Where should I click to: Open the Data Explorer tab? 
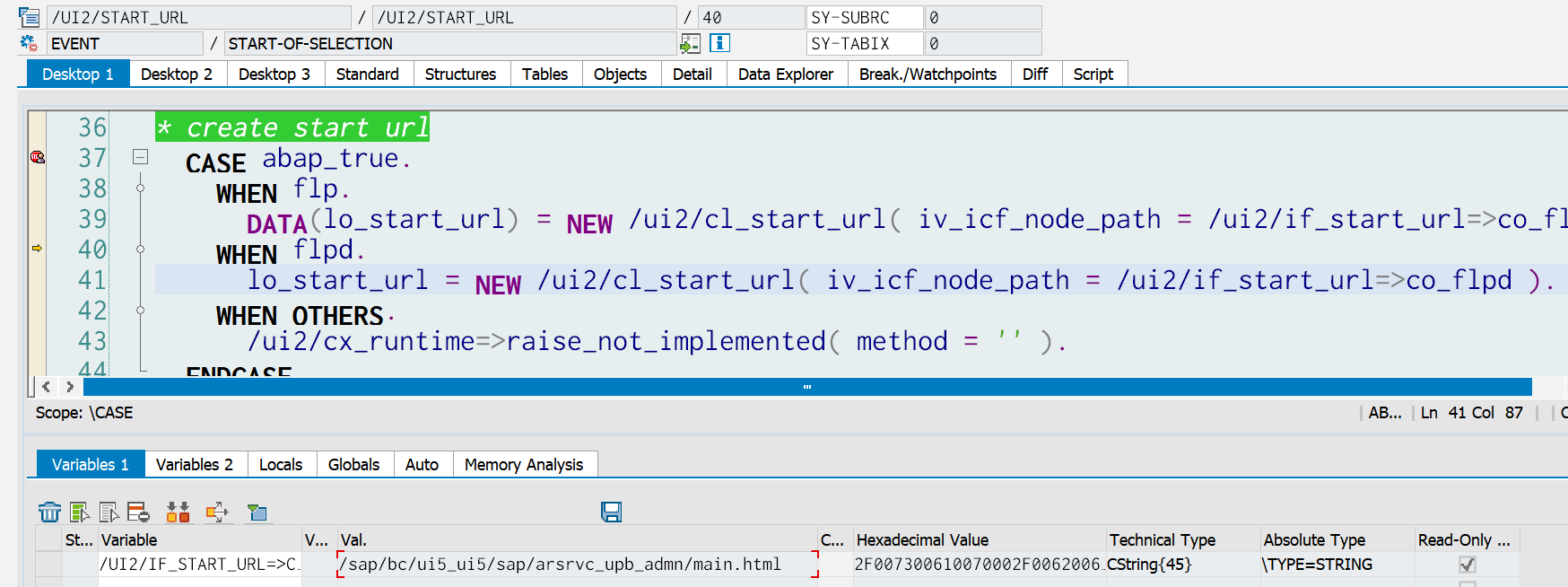(x=786, y=74)
